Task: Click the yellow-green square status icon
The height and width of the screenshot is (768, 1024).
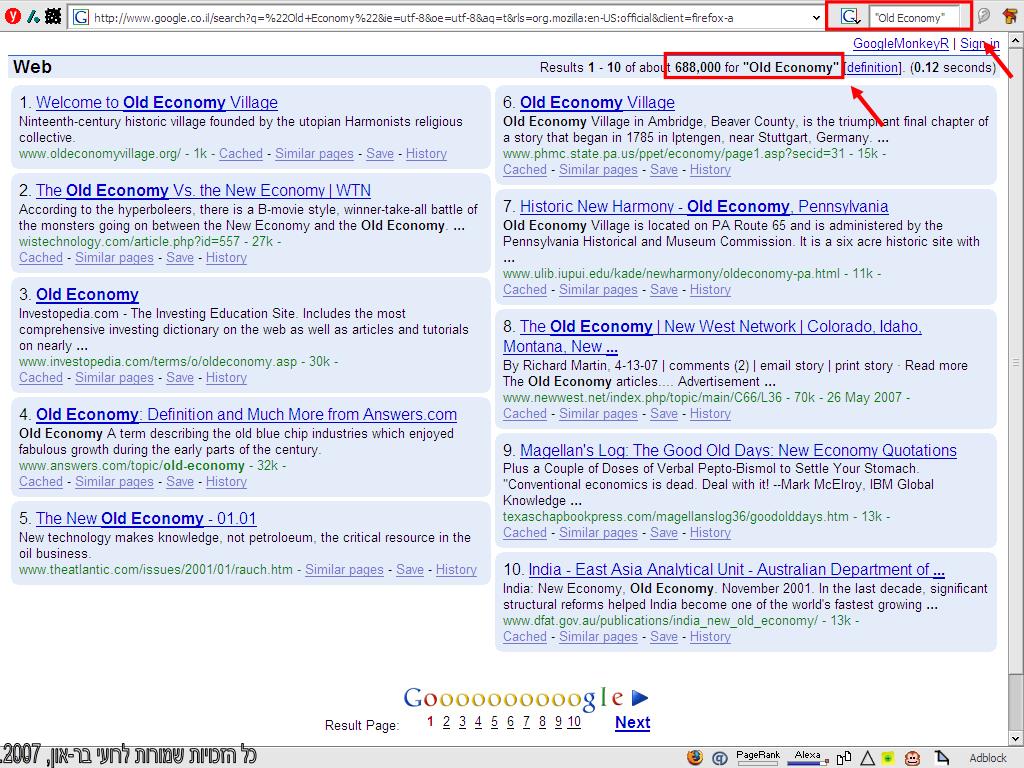Action: pos(888,758)
